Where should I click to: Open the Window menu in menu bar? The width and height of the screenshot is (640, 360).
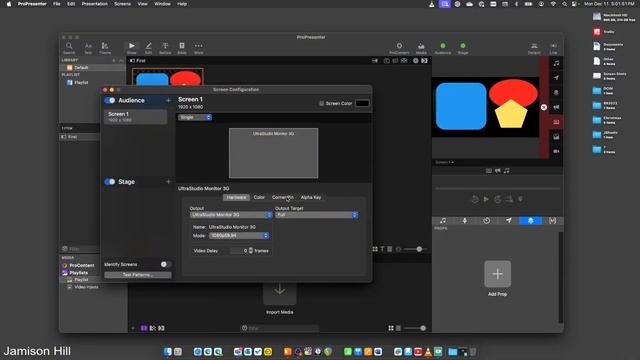coord(162,4)
